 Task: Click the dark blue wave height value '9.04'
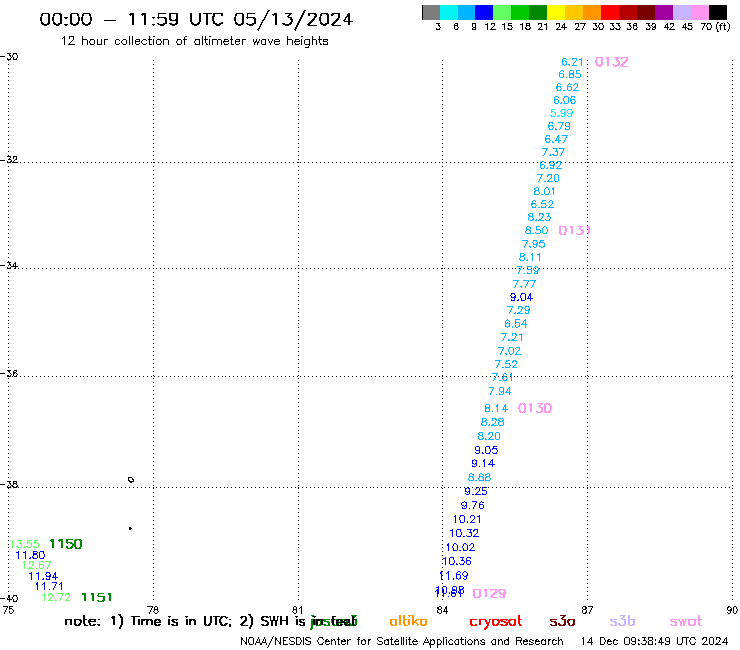coord(521,297)
